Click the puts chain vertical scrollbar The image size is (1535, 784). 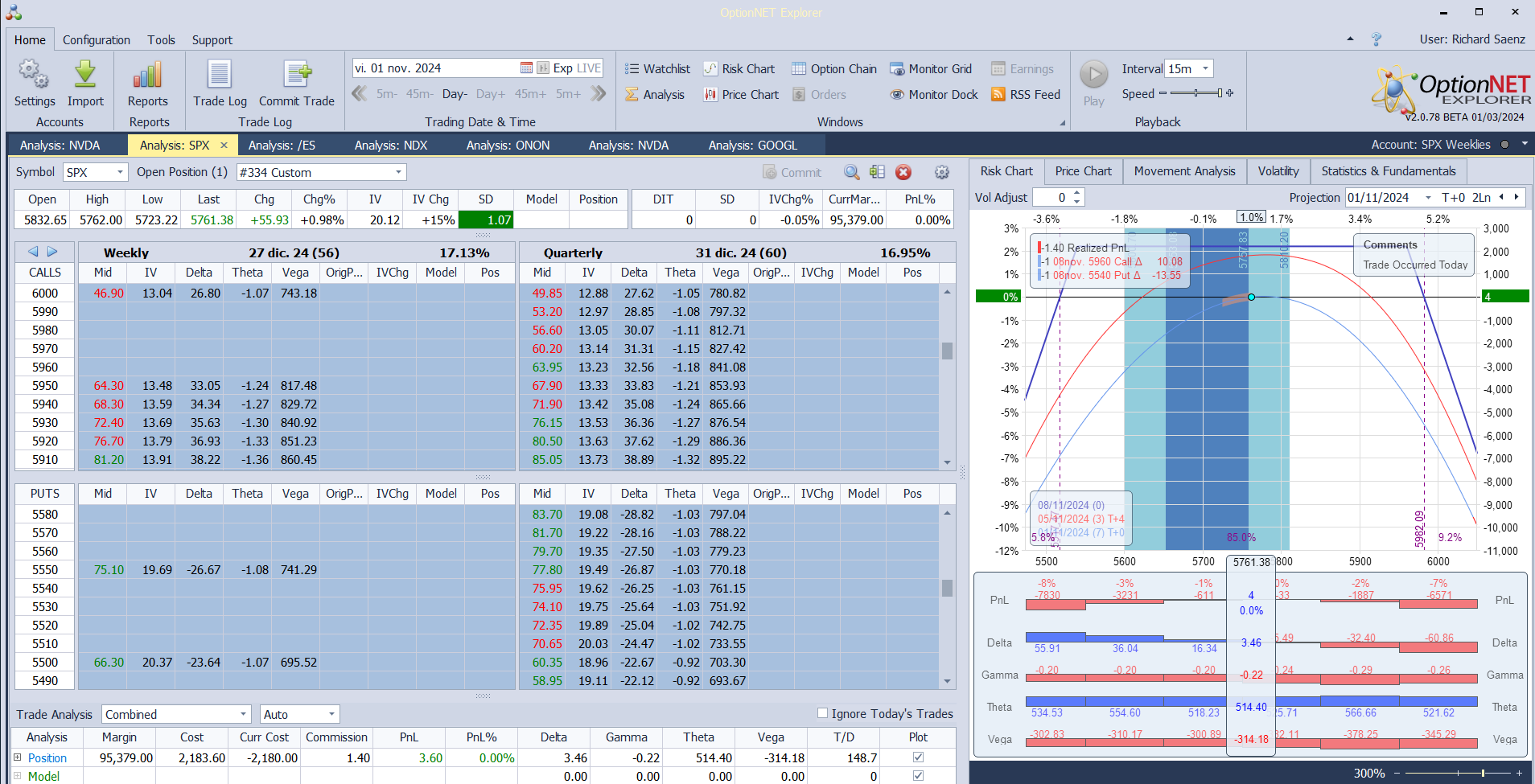point(948,597)
